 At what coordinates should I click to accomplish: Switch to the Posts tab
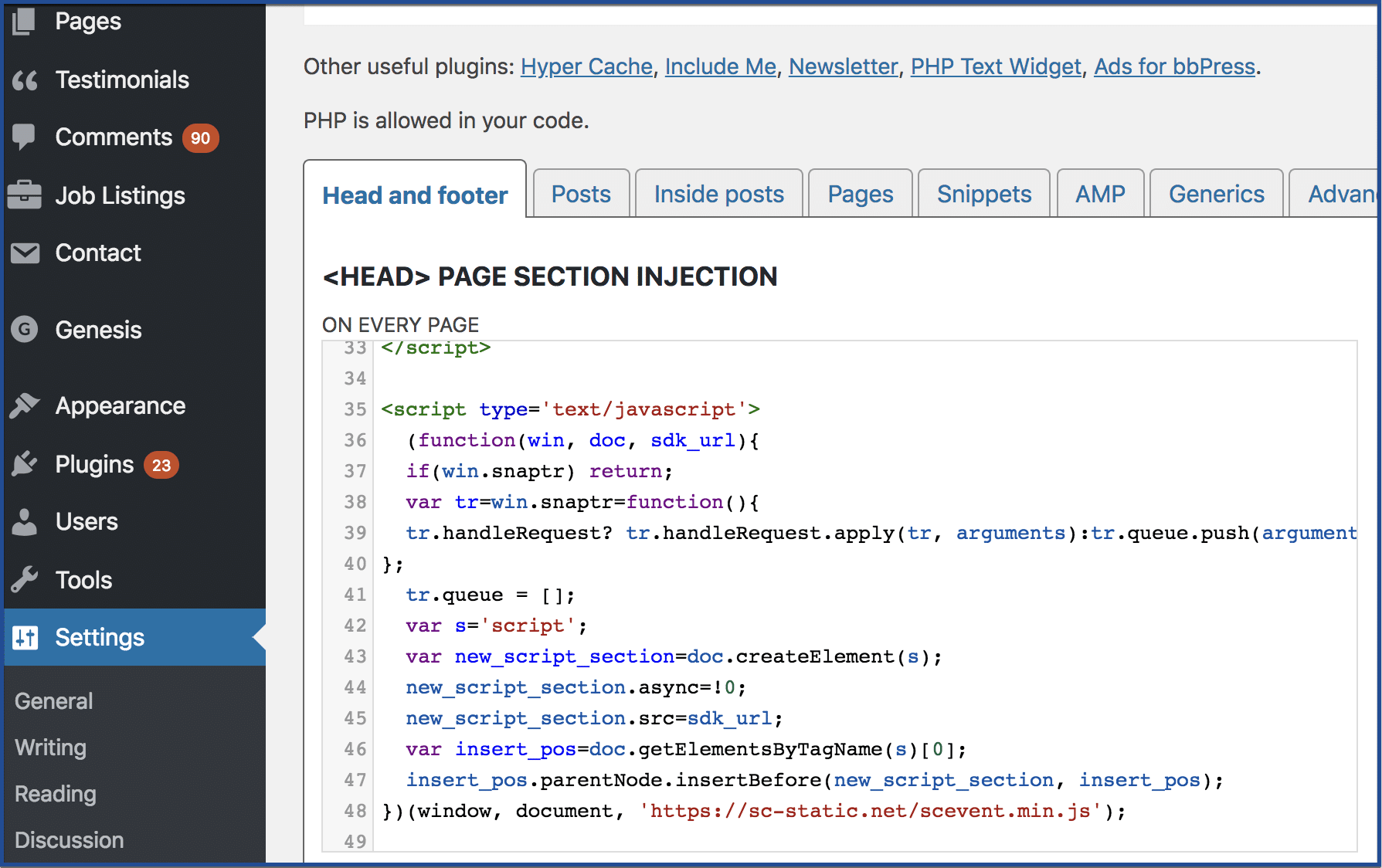point(581,194)
